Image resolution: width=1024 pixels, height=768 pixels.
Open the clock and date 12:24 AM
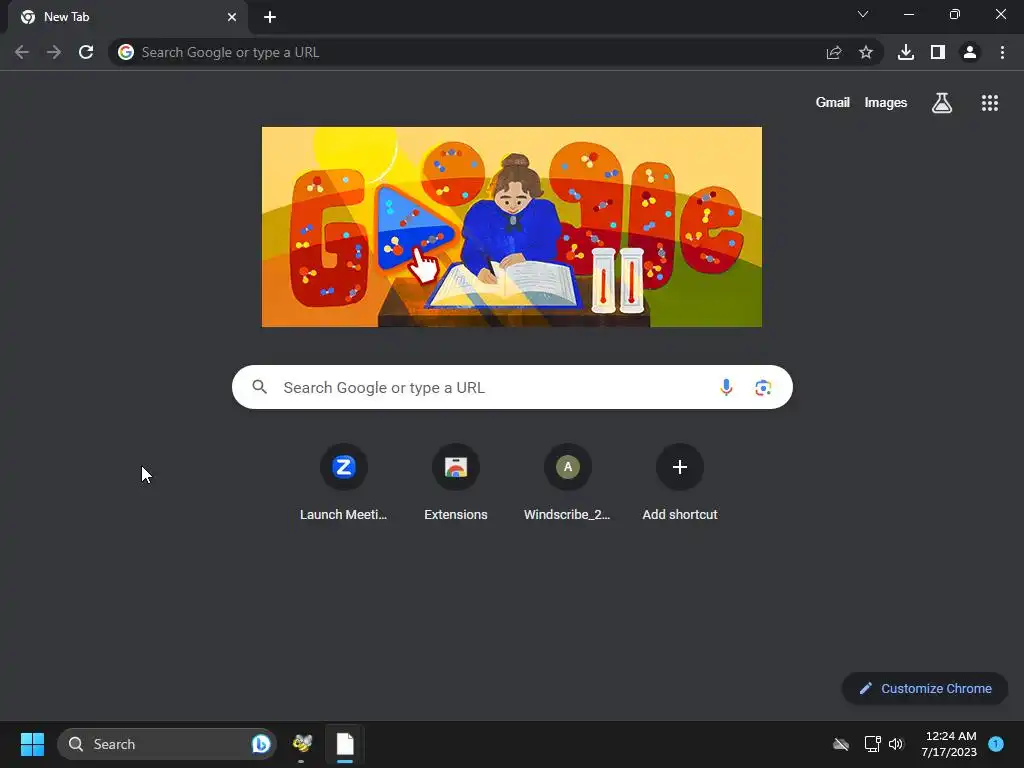click(950, 744)
